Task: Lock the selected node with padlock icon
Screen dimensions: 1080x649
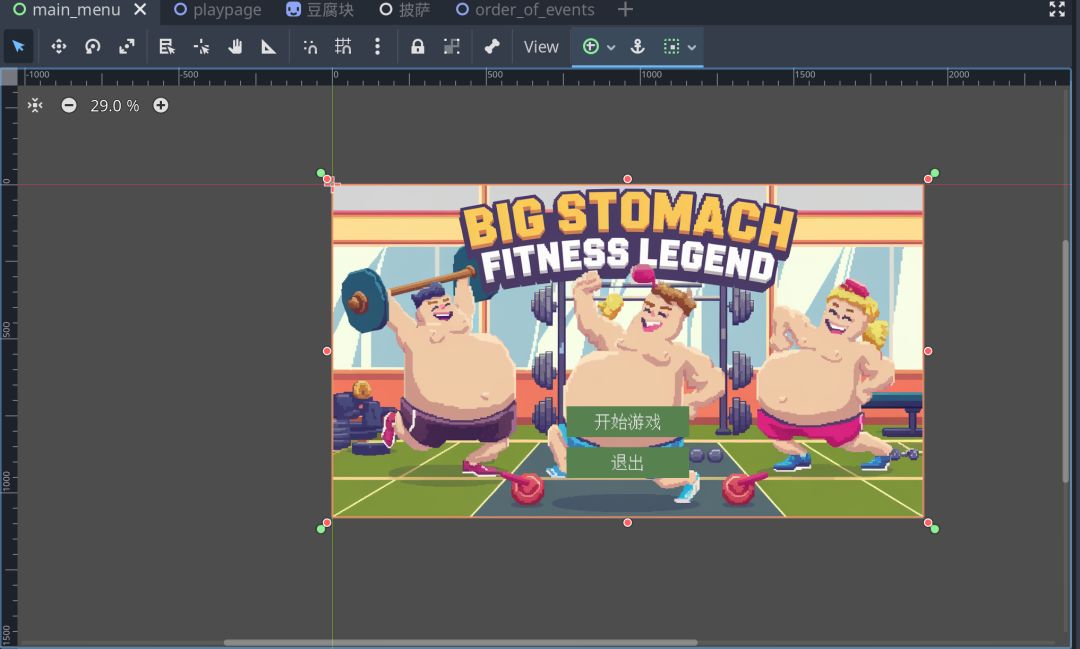Action: pyautogui.click(x=417, y=47)
